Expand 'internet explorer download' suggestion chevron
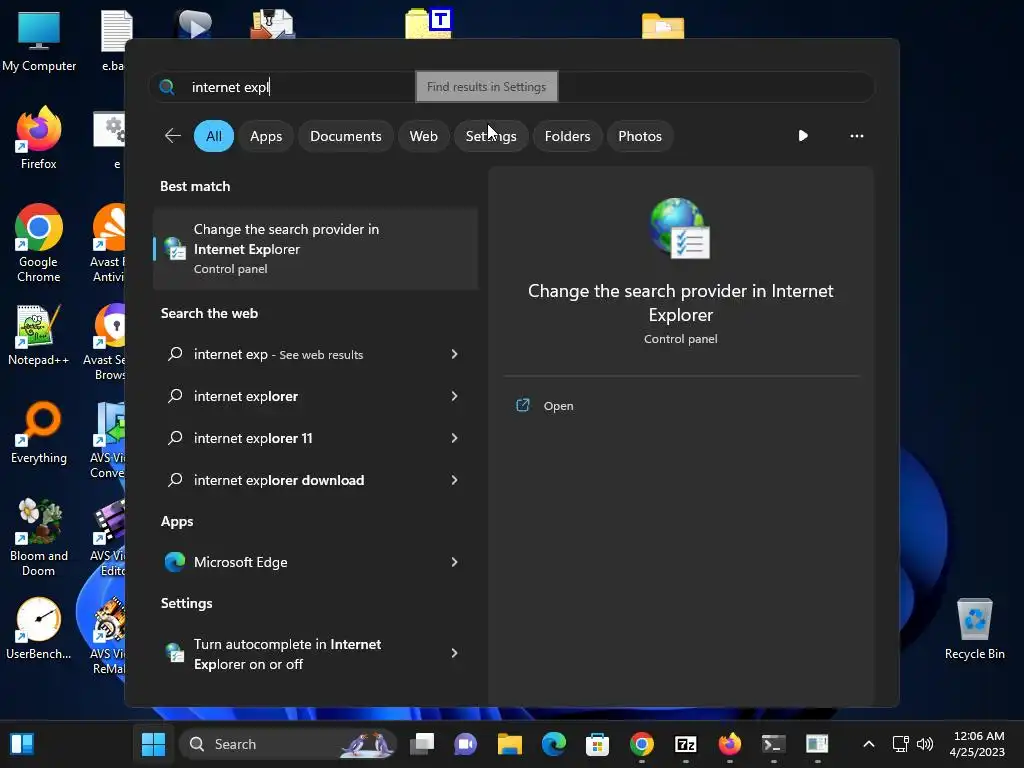 pos(454,480)
